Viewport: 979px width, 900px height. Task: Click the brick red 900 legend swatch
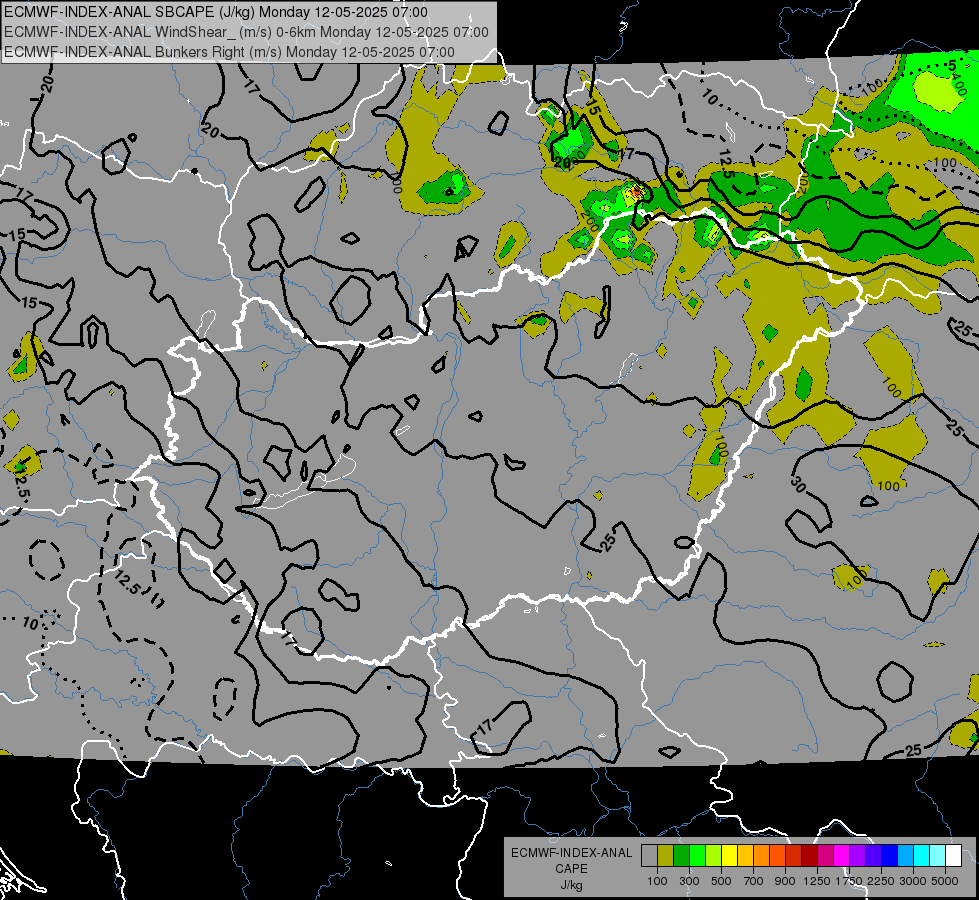pos(794,856)
